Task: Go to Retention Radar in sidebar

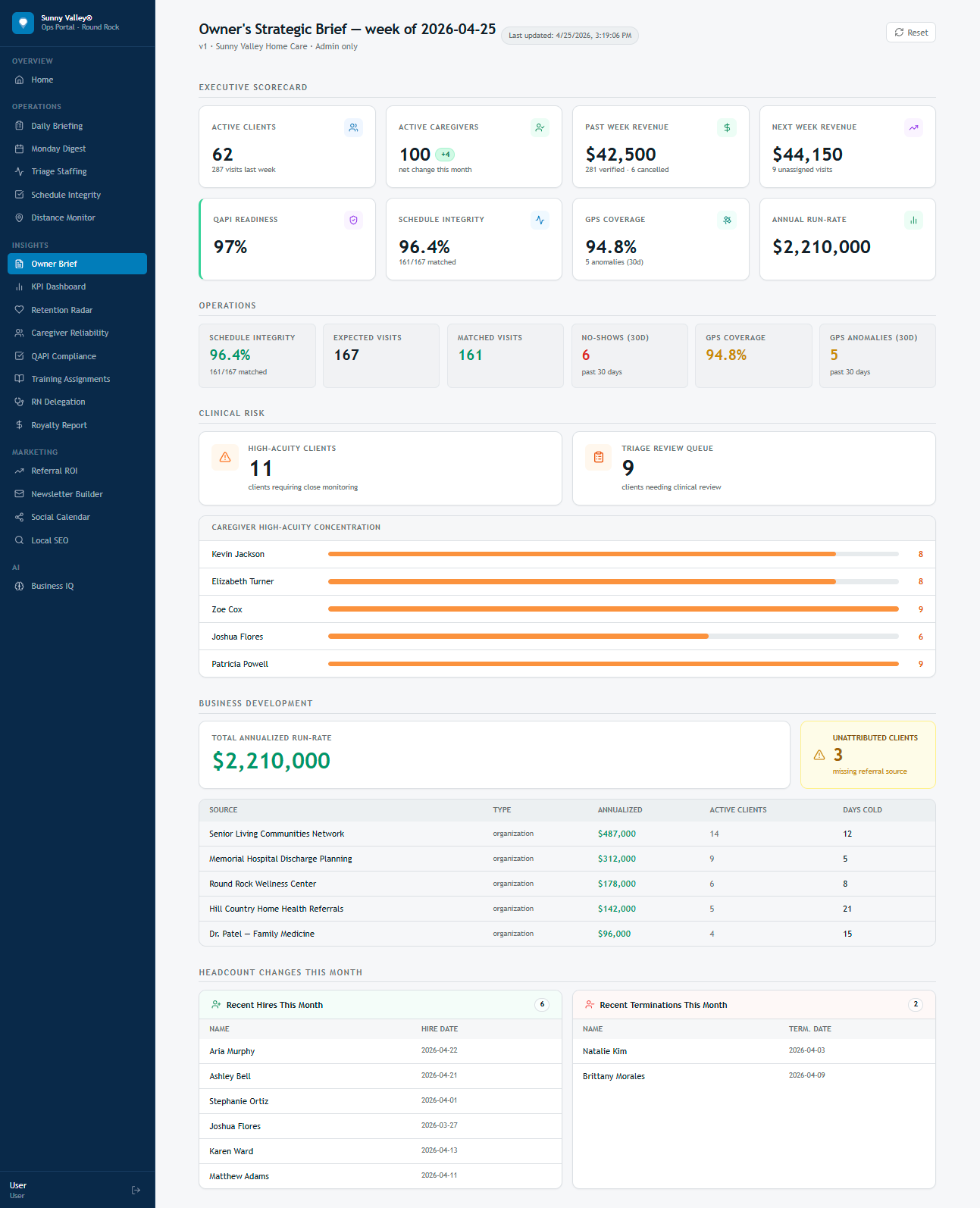Action: tap(61, 310)
